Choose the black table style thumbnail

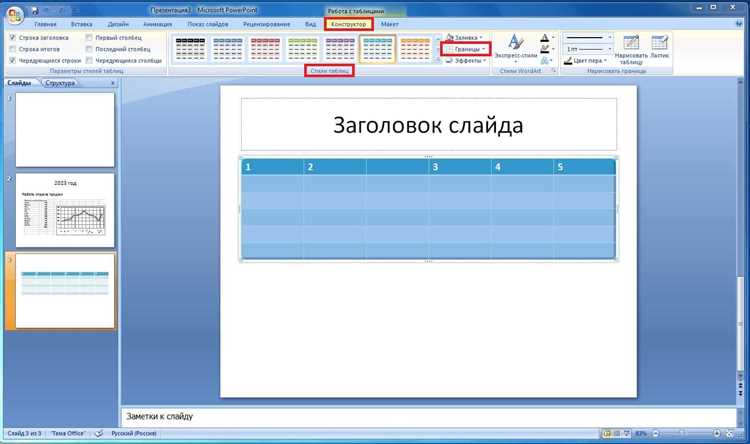[x=190, y=49]
